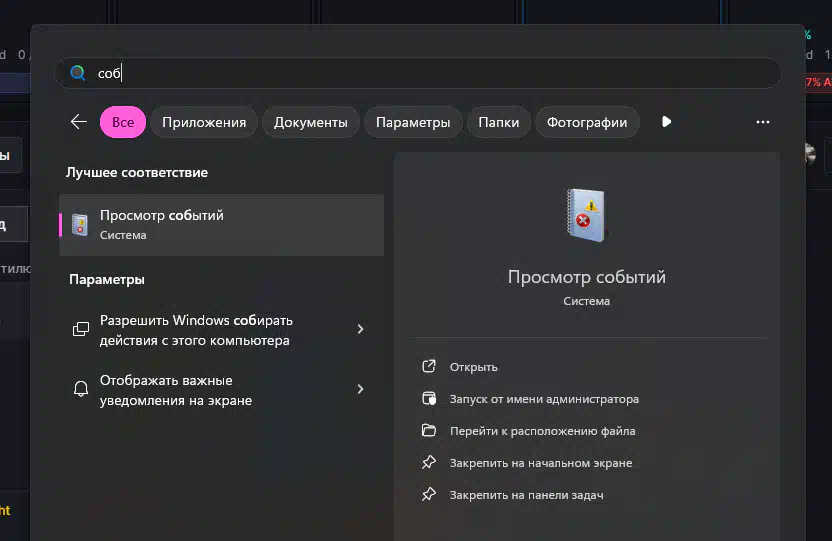This screenshot has width=832, height=541.
Task: Switch to the 'Приложения' filter
Action: pyautogui.click(x=204, y=122)
